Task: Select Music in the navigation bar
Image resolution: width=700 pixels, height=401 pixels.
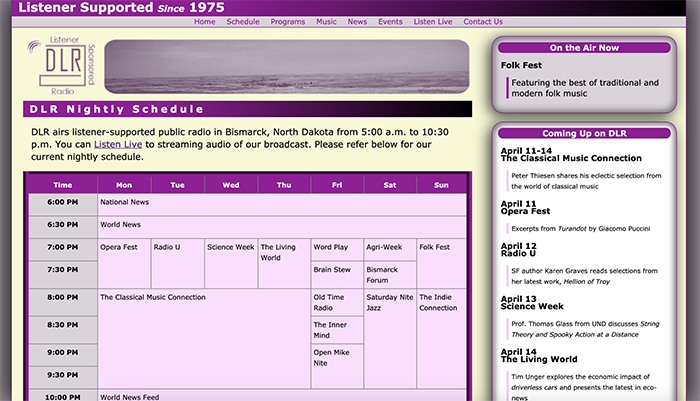Action: coord(326,21)
